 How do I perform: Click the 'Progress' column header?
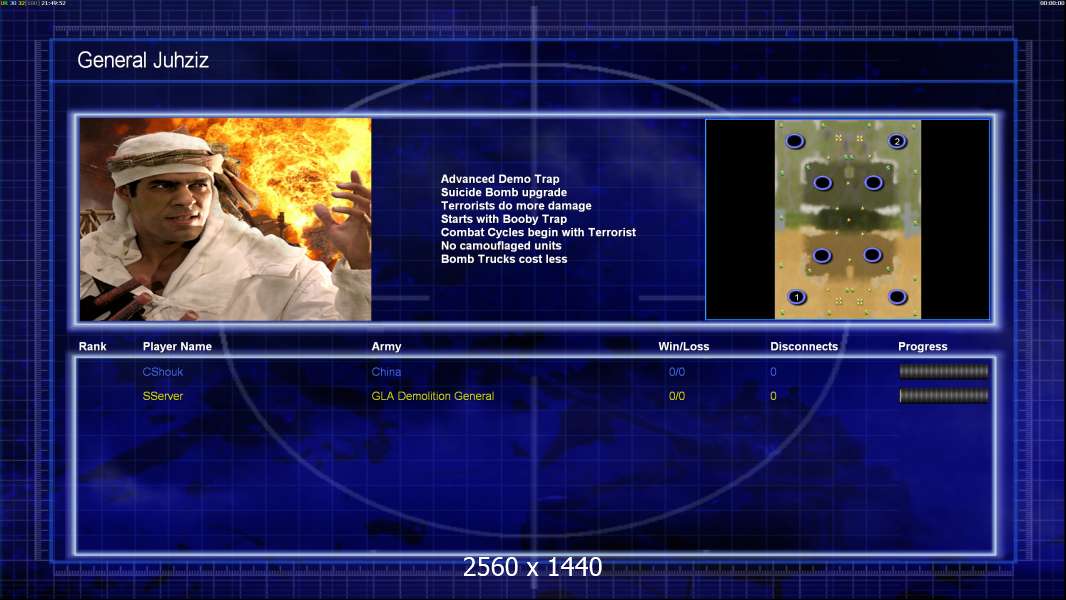[923, 347]
